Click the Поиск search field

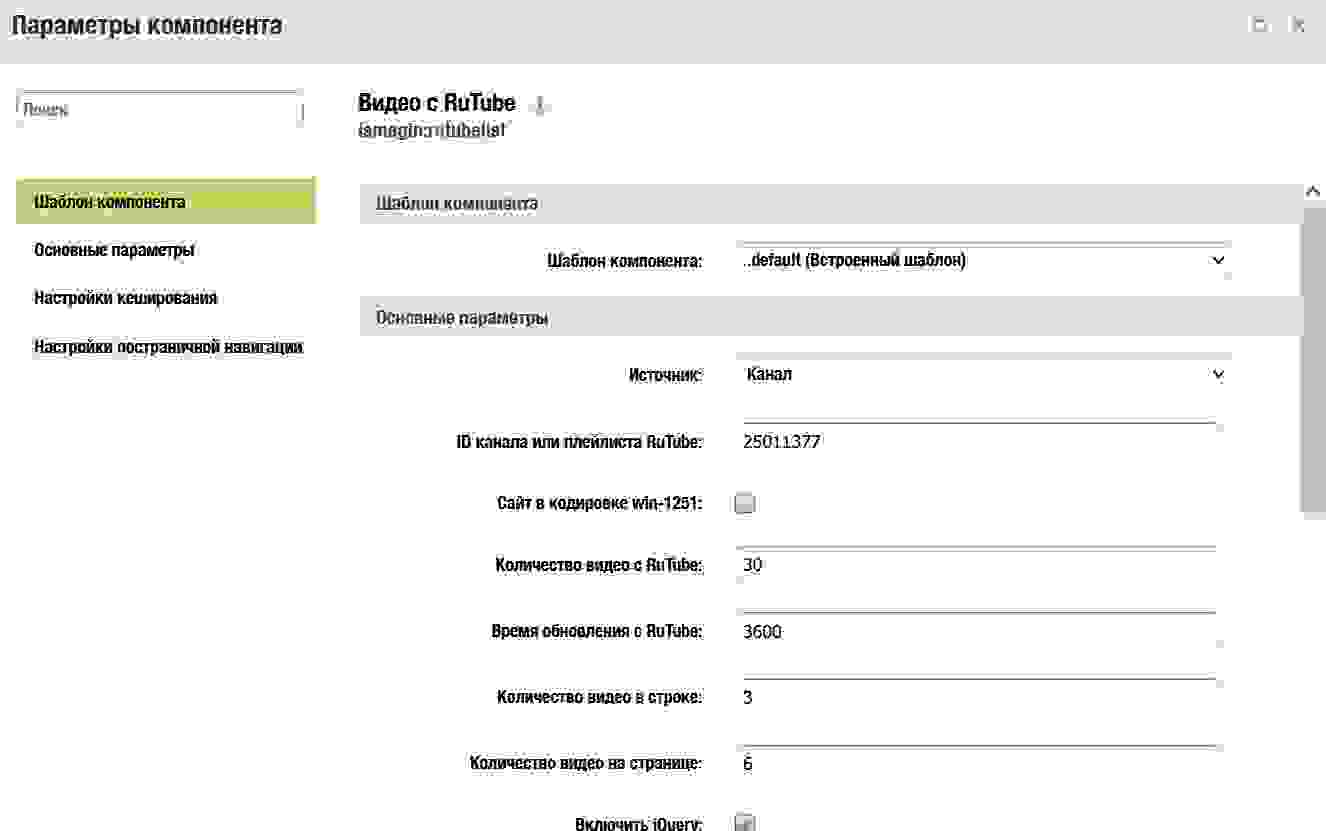click(160, 110)
